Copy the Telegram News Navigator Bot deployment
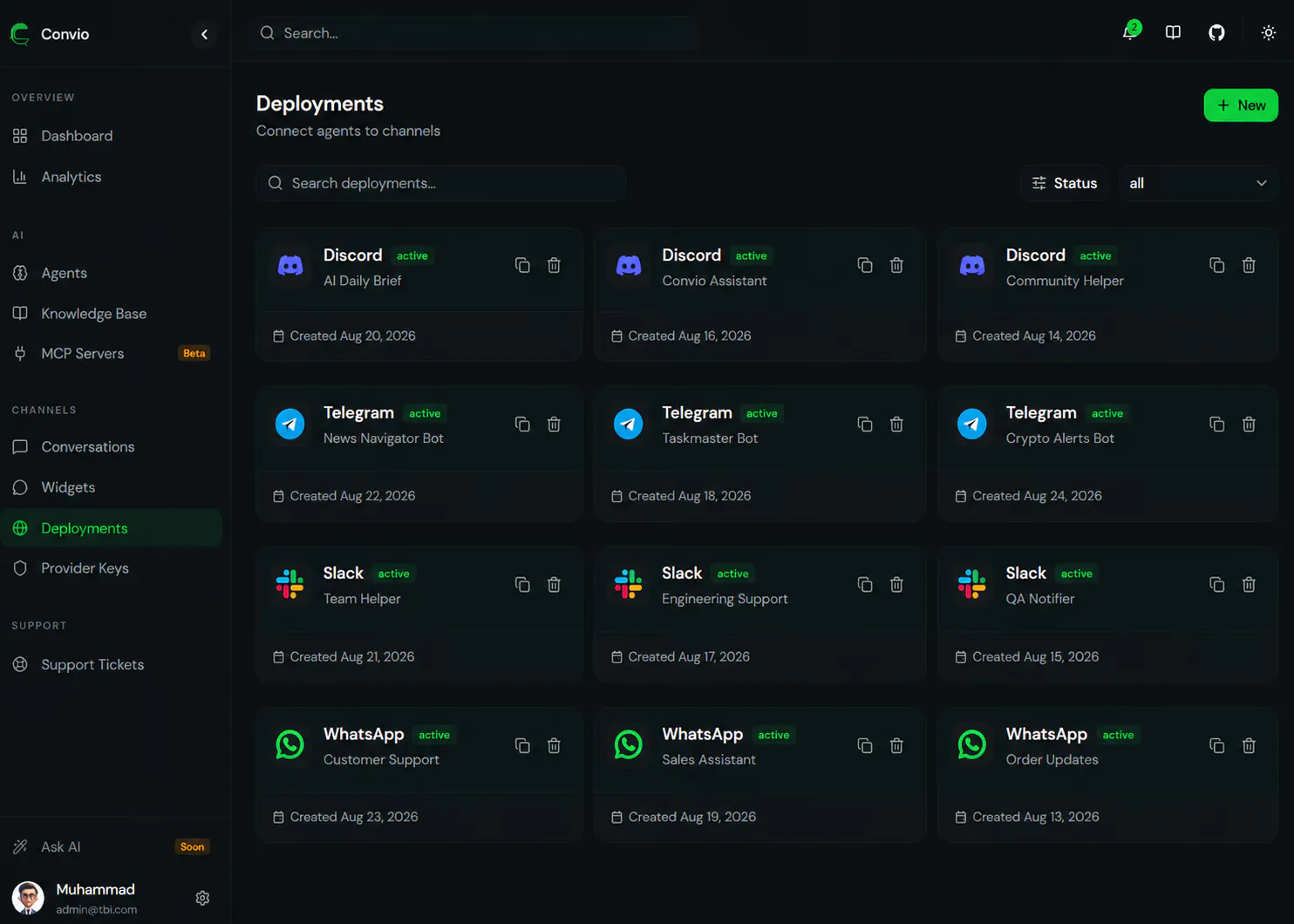This screenshot has width=1294, height=924. pyautogui.click(x=522, y=425)
